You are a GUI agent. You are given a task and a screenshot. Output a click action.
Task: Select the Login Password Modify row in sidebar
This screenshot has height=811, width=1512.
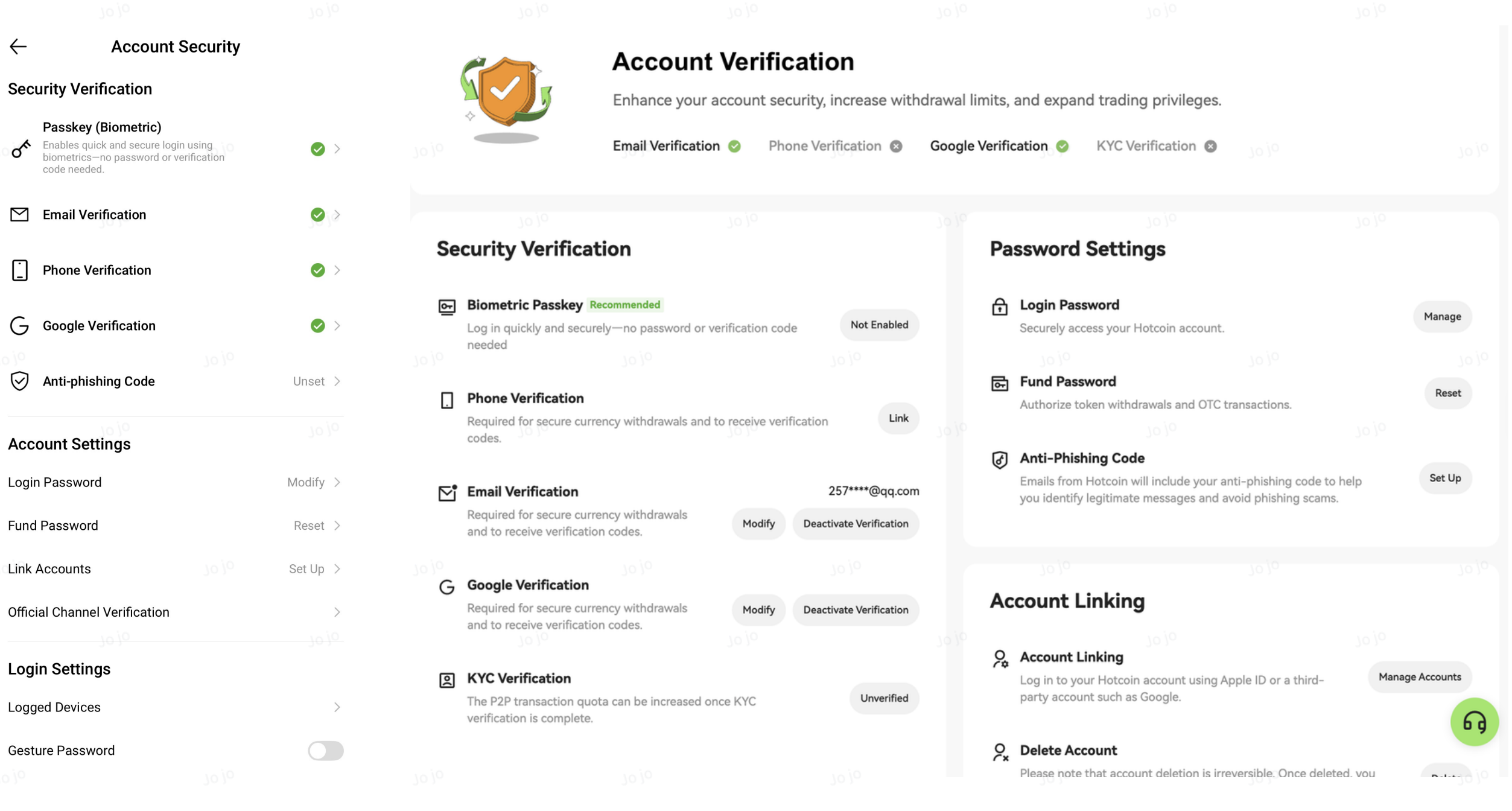pyautogui.click(x=175, y=482)
